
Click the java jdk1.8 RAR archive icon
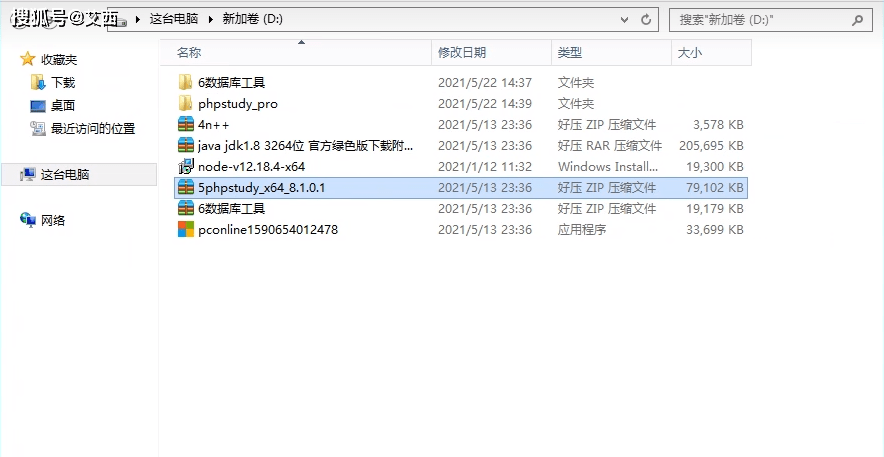tap(185, 145)
